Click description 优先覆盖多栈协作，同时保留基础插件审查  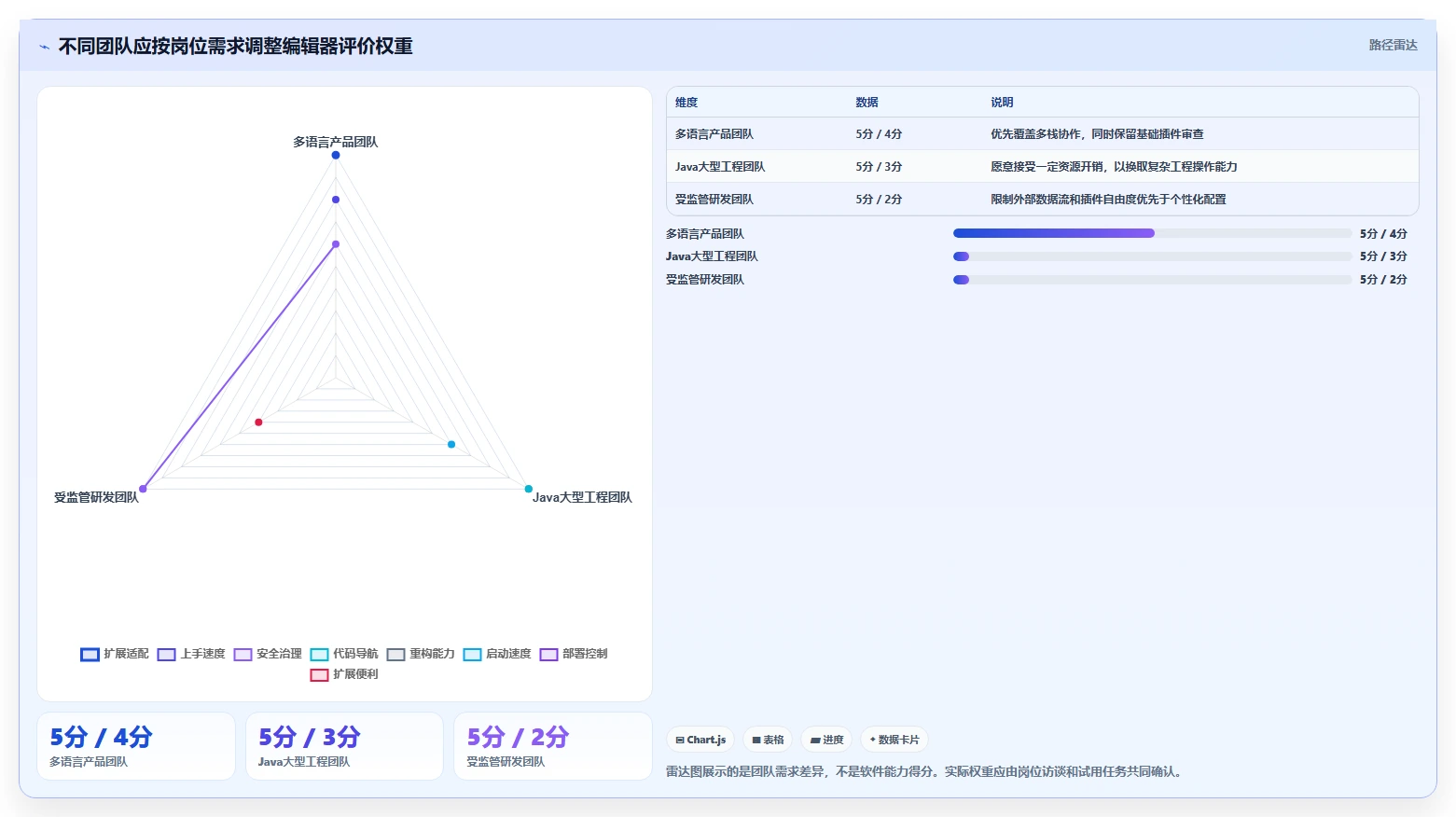(1097, 134)
